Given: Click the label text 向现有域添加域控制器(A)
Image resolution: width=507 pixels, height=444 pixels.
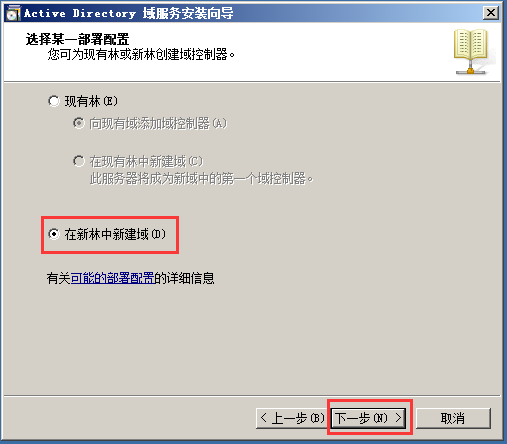Looking at the screenshot, I should (x=158, y=123).
